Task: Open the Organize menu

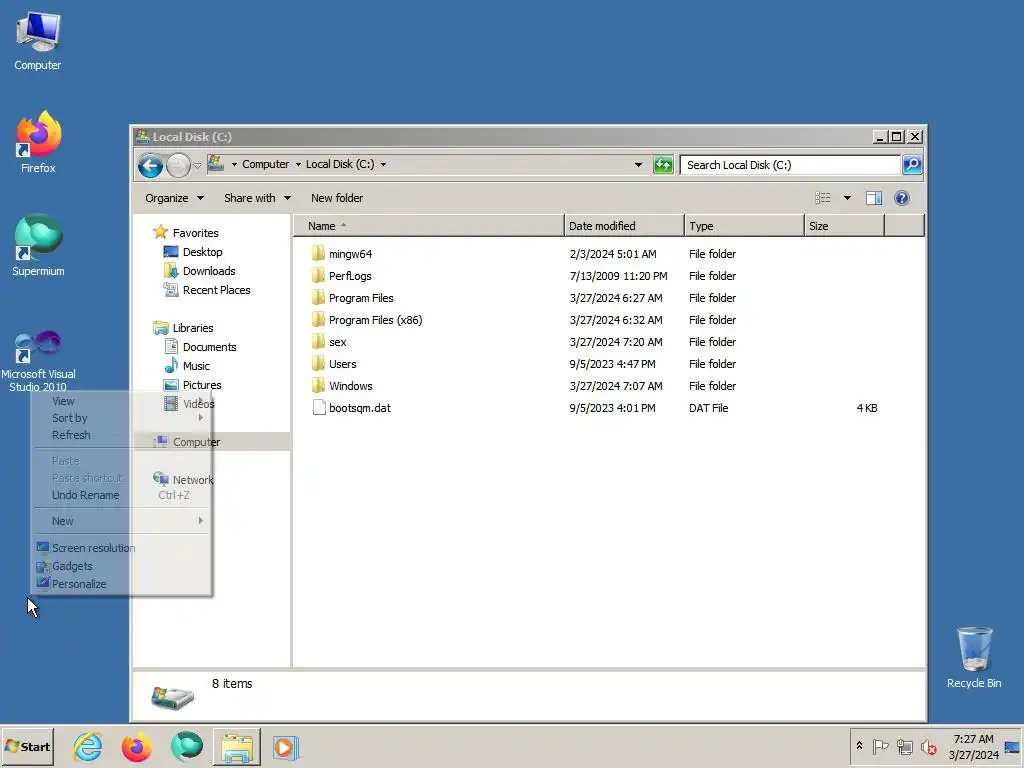Action: [174, 198]
